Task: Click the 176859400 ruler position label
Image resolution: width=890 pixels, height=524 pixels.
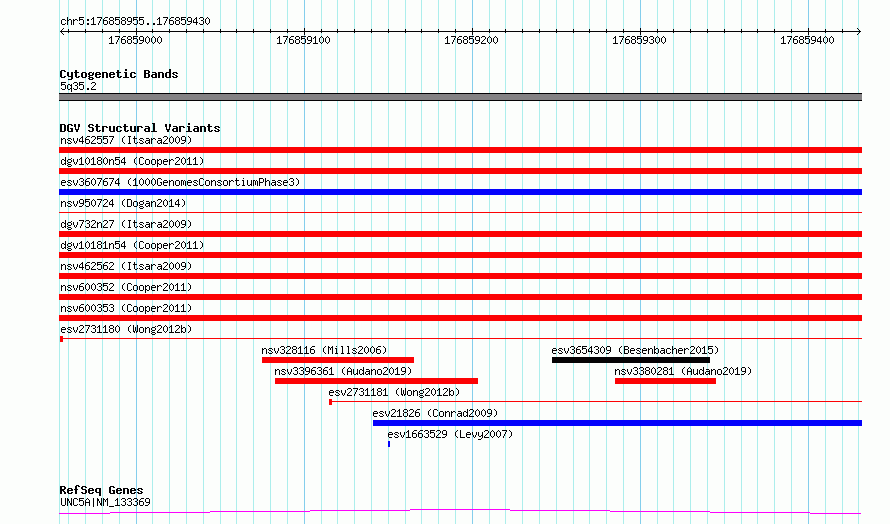Action: click(807, 40)
